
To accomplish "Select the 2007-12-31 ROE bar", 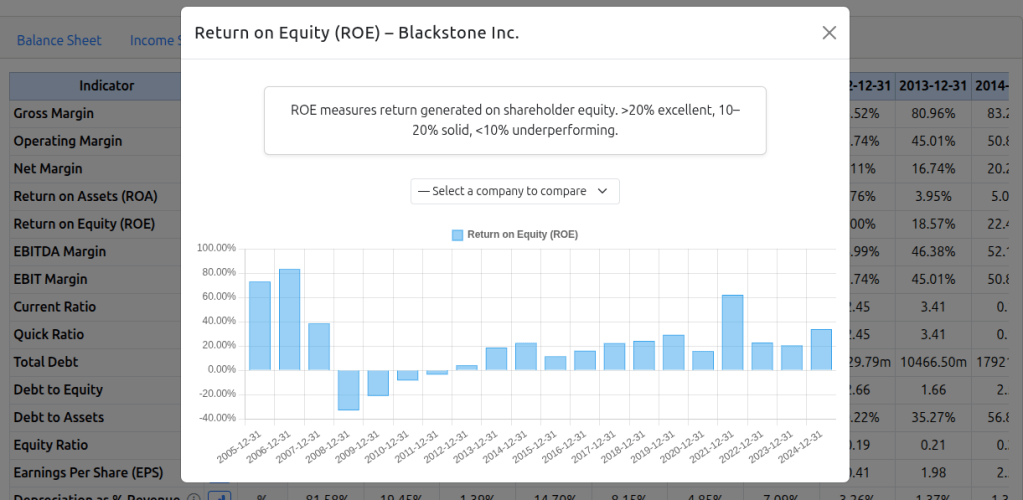I will tap(319, 346).
